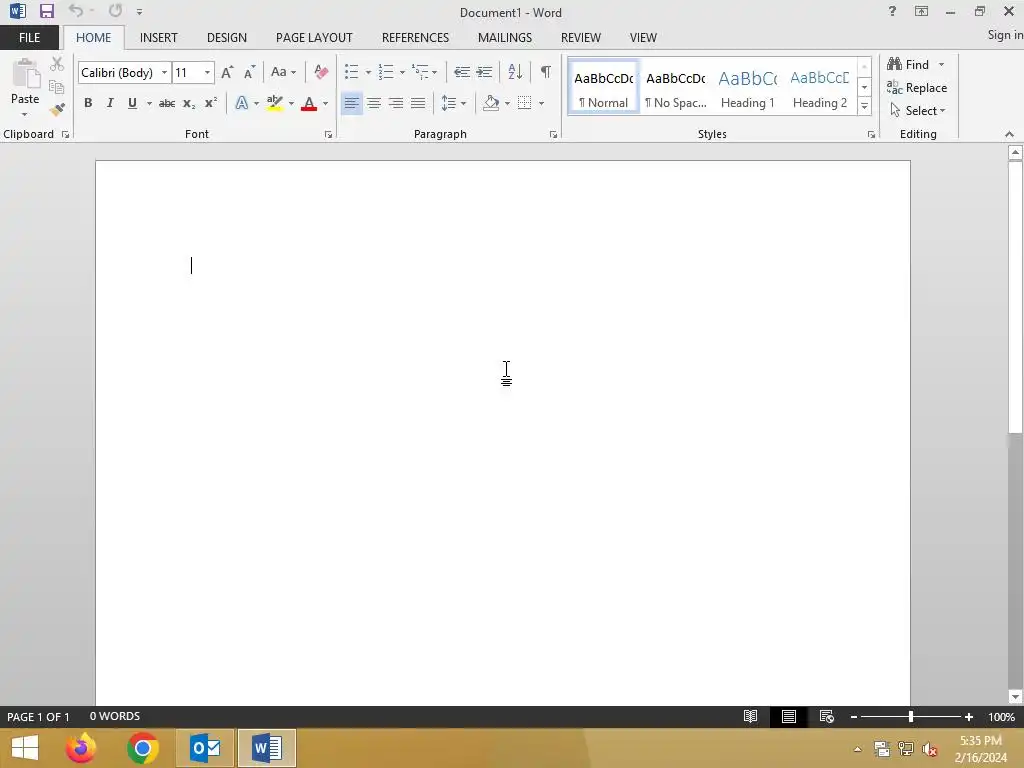Select Print Layout view icon
The image size is (1024, 768).
tap(789, 716)
